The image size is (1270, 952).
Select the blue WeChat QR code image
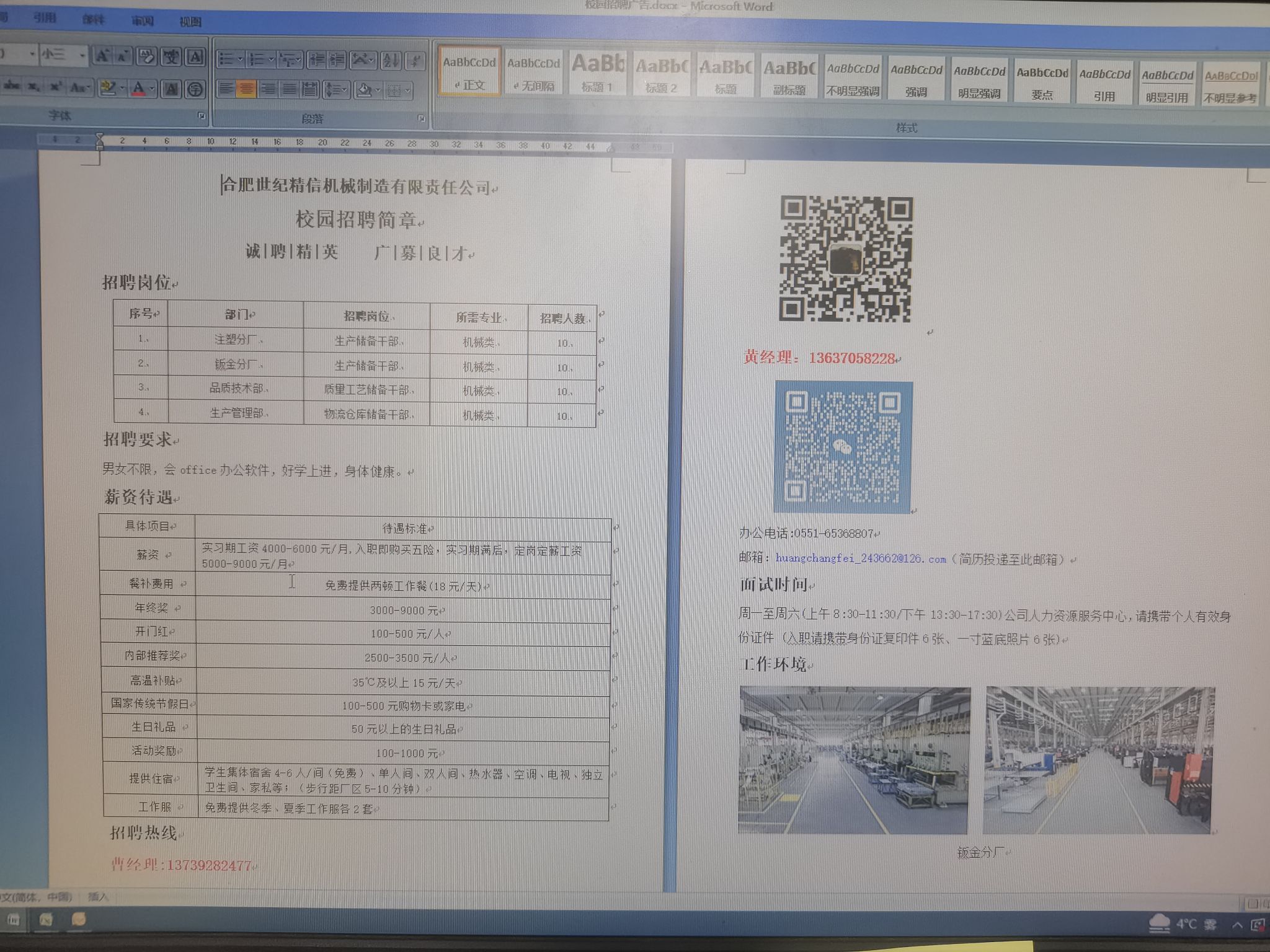(843, 447)
